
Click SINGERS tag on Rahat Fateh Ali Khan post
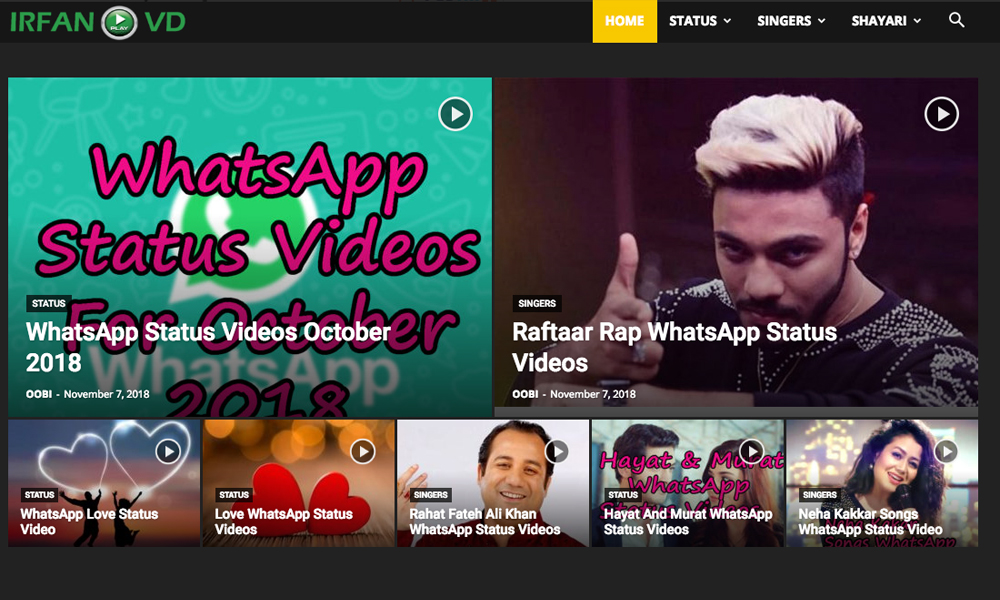tap(430, 495)
